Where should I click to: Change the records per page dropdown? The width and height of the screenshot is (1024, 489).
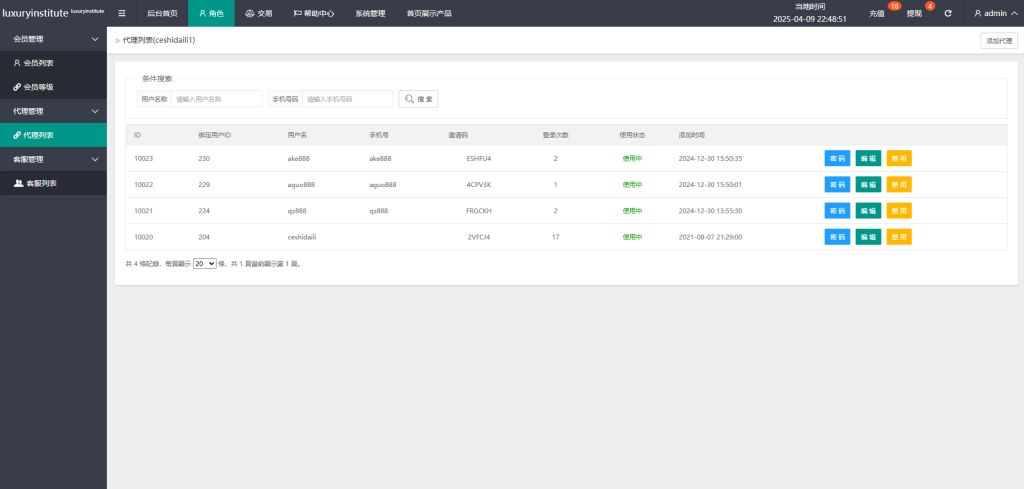[x=204, y=264]
